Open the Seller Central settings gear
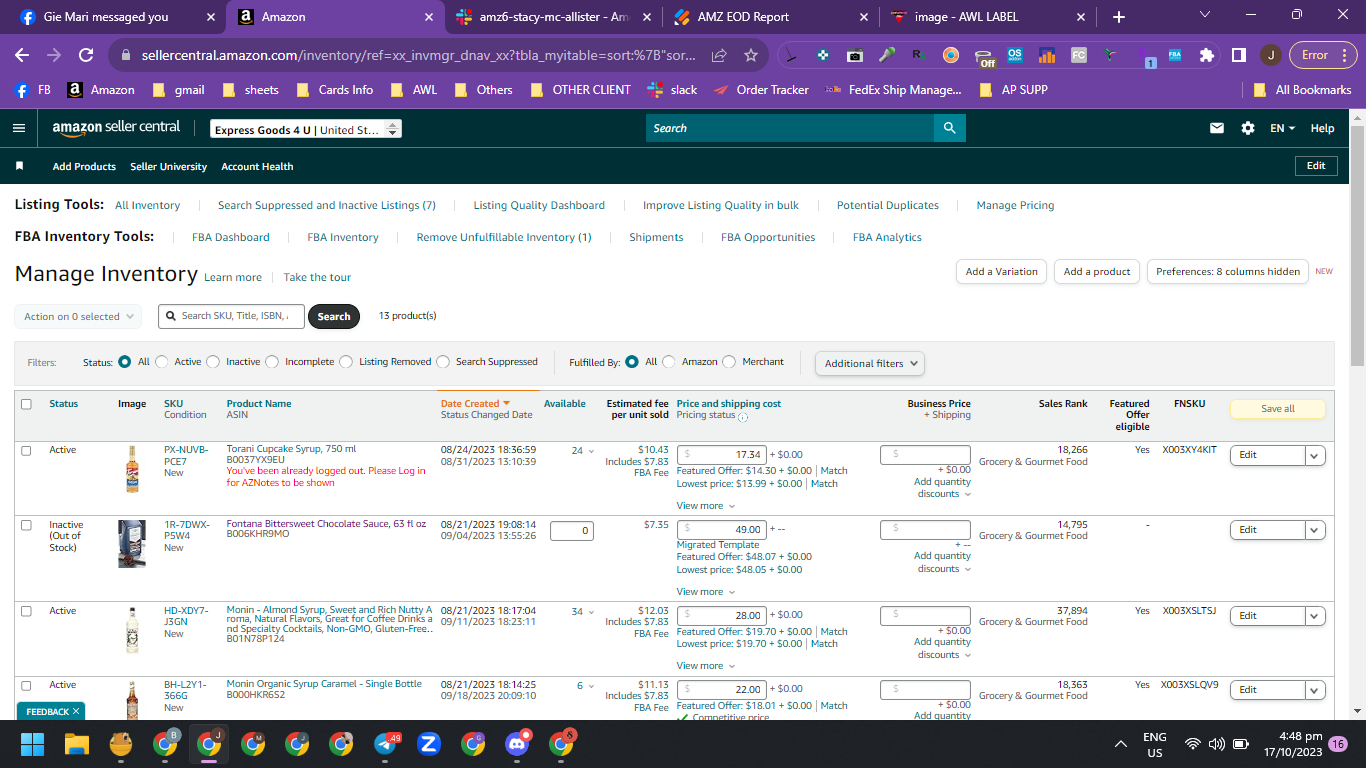Viewport: 1366px width, 768px height. coord(1248,128)
